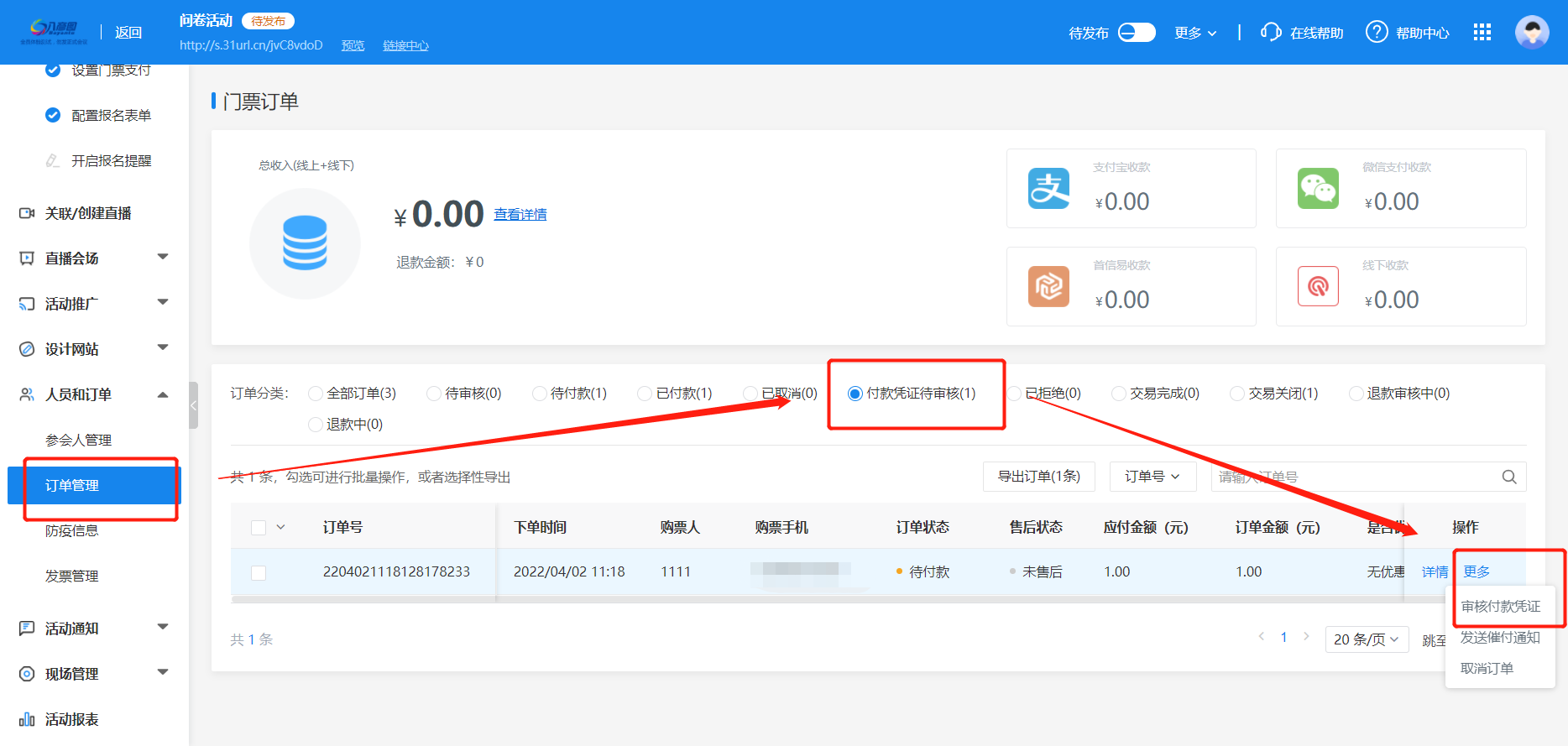1568x746 pixels.
Task: Open the 链接中心 link
Action: (405, 45)
